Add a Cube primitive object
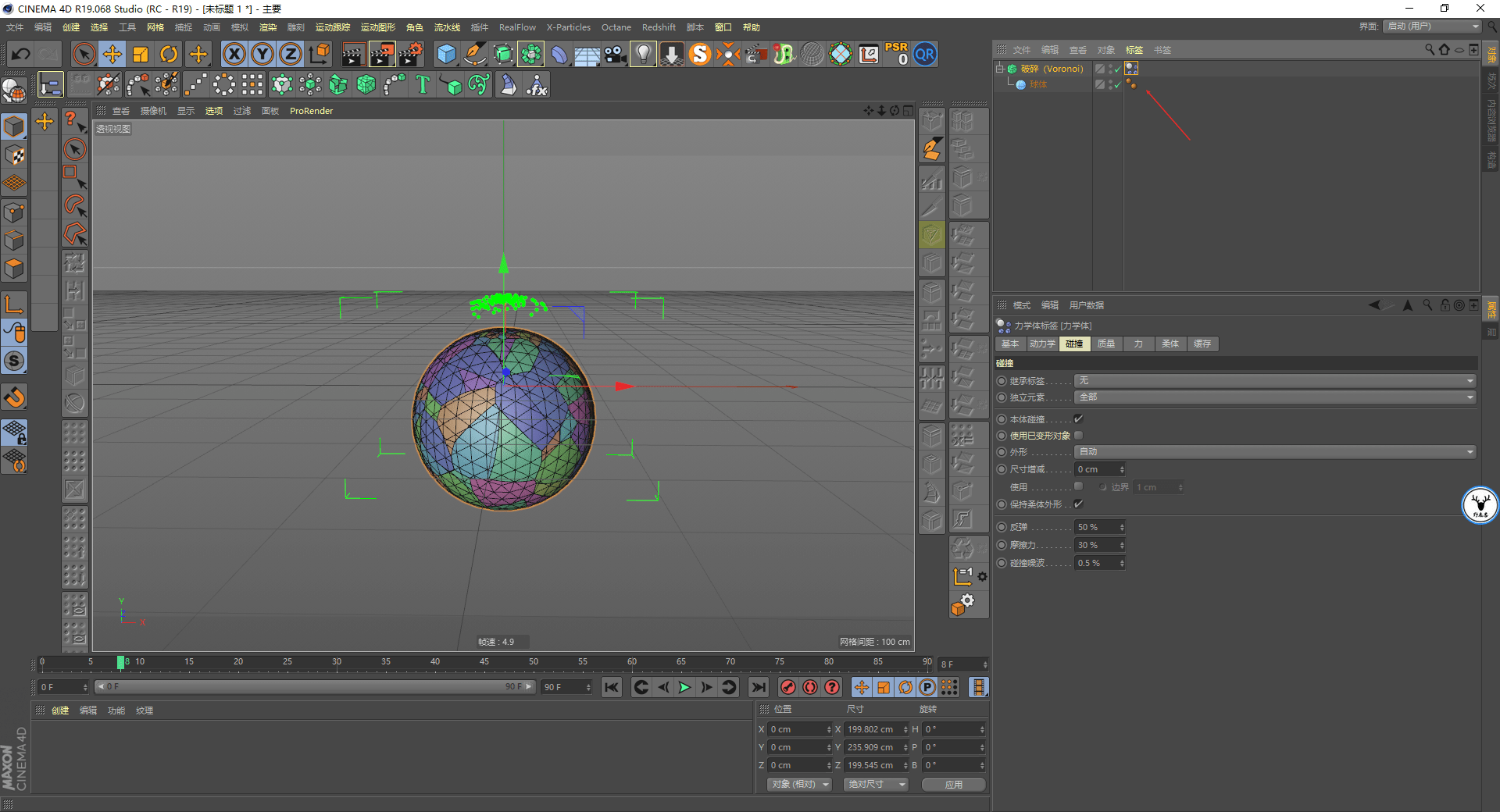Screen dimensions: 1500x812 point(446,54)
